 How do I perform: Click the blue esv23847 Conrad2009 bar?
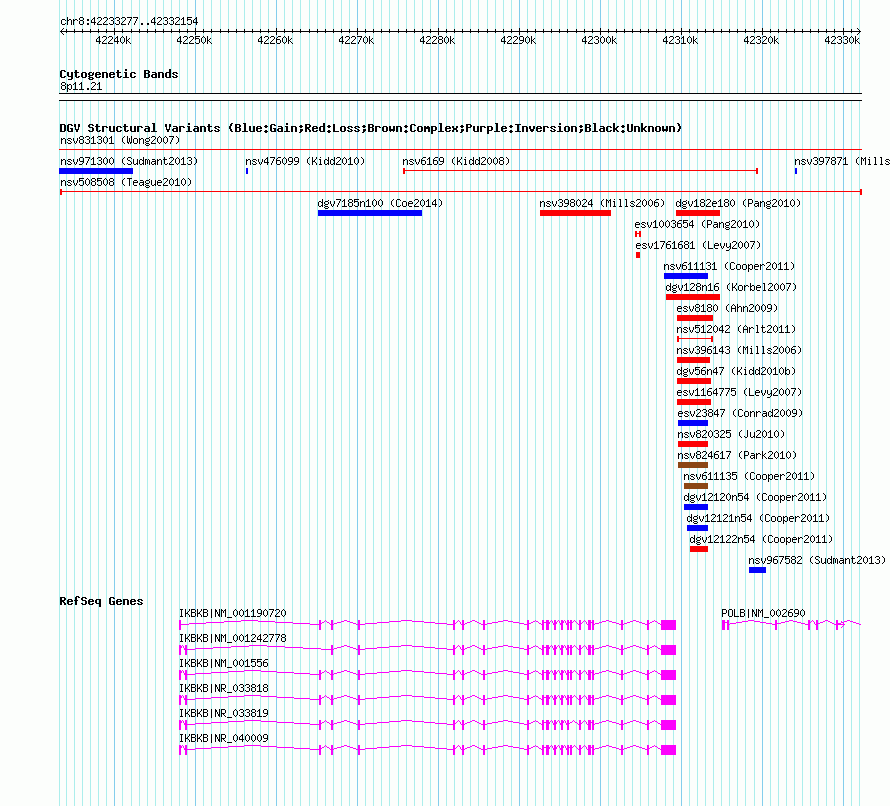tap(692, 423)
